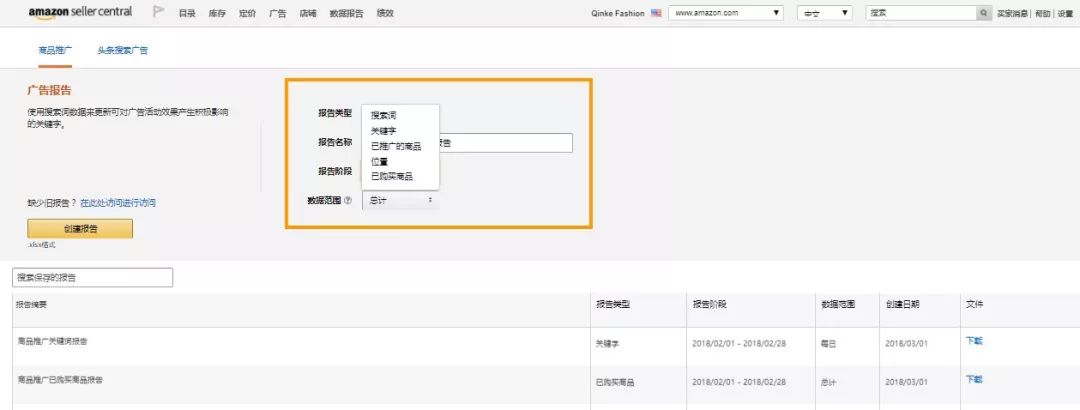Download the 商品推广关键词报告 file
Viewport: 1080px width, 410px height.
tap(973, 341)
